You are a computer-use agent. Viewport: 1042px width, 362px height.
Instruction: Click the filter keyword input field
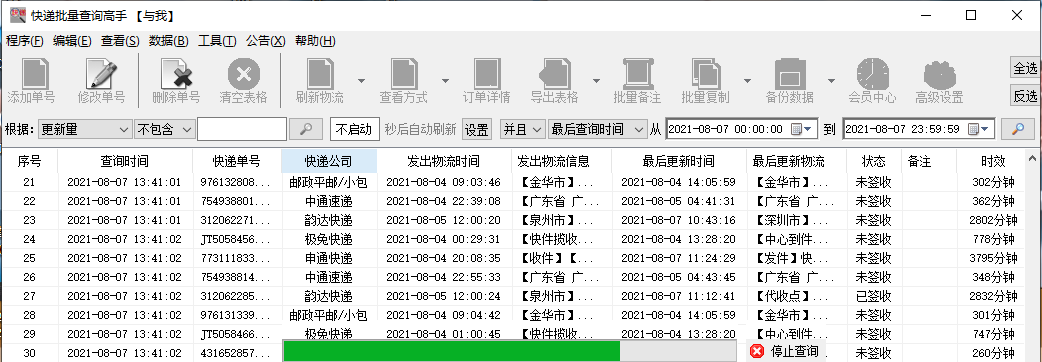(x=242, y=129)
